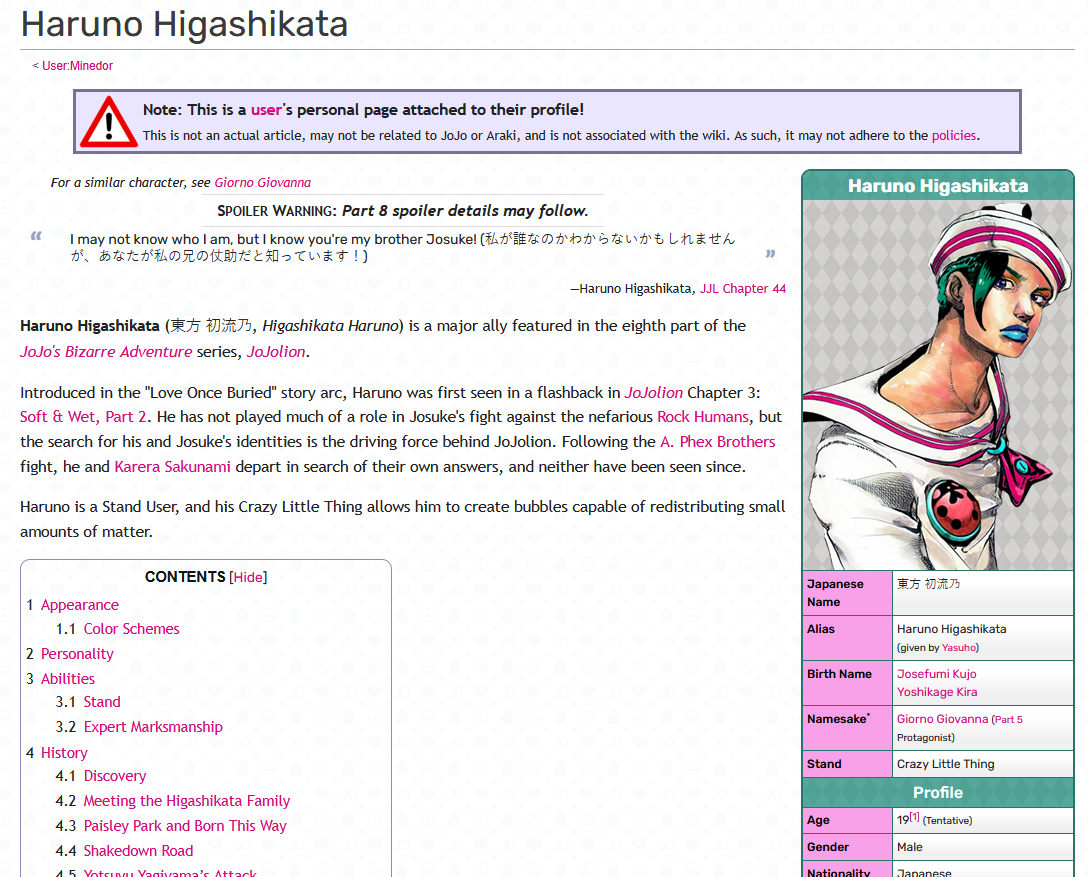Click the age footnote reference [1]
The height and width of the screenshot is (877, 1088).
point(914,818)
